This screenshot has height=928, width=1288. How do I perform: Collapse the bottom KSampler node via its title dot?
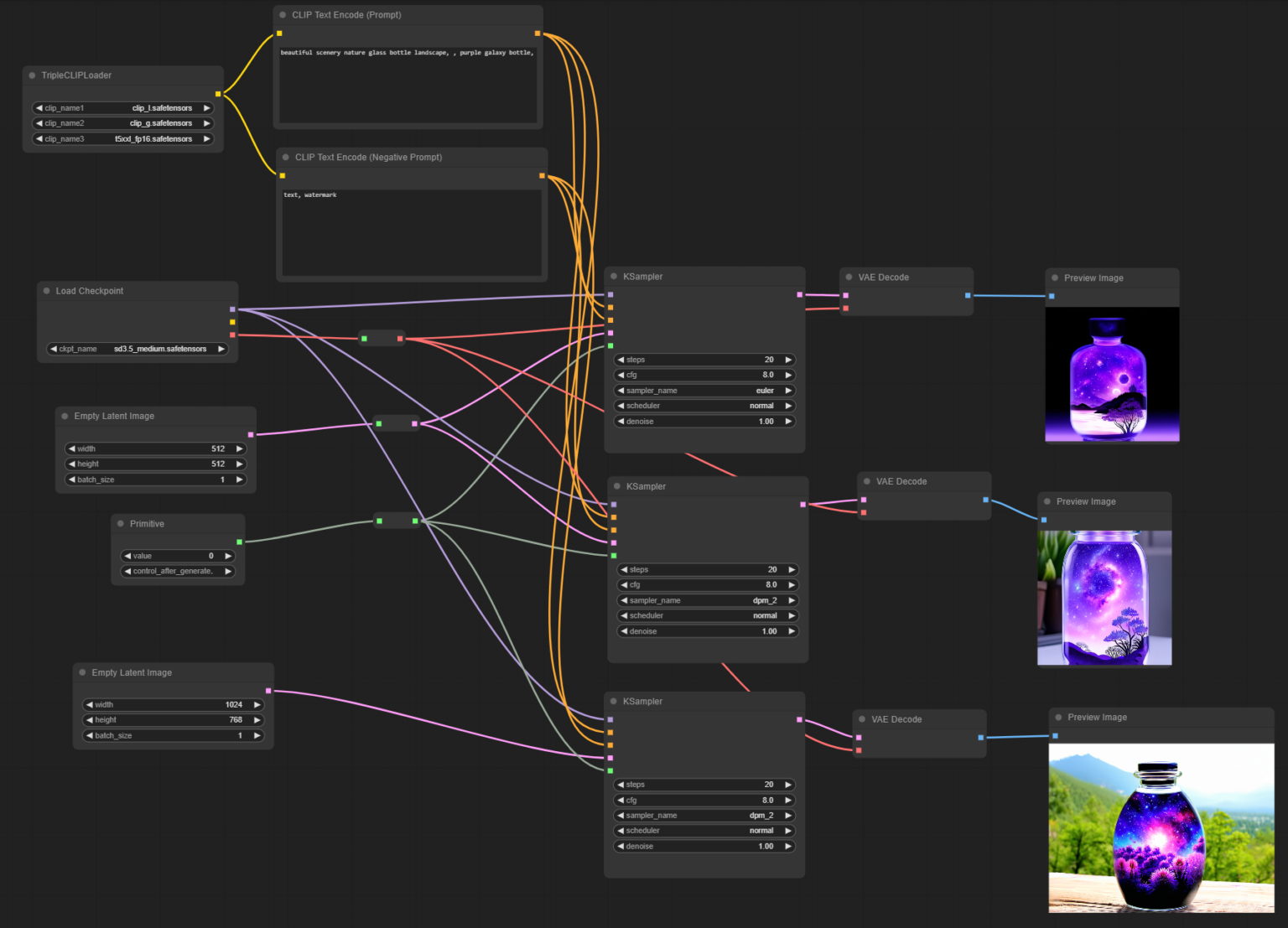[615, 701]
